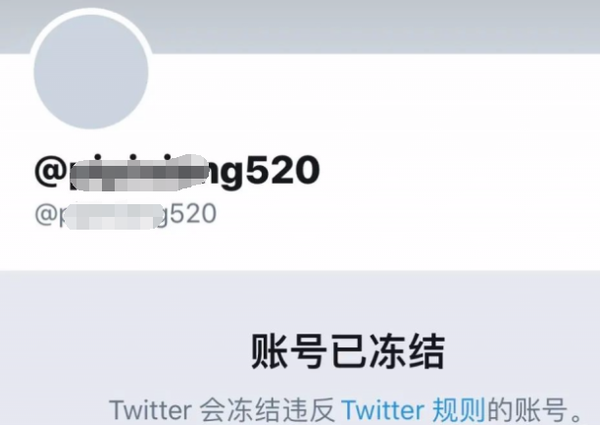Click the letter g in the bold name
Image resolution: width=600 pixels, height=425 pixels.
[232, 175]
